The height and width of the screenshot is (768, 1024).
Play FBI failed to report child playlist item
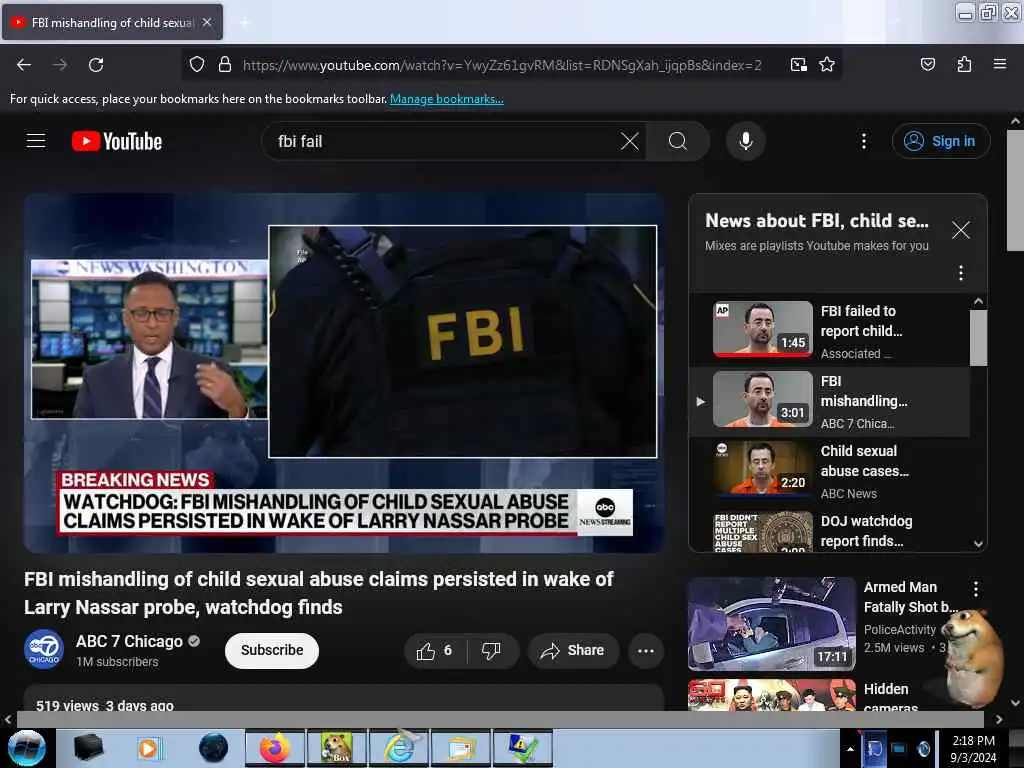(829, 330)
